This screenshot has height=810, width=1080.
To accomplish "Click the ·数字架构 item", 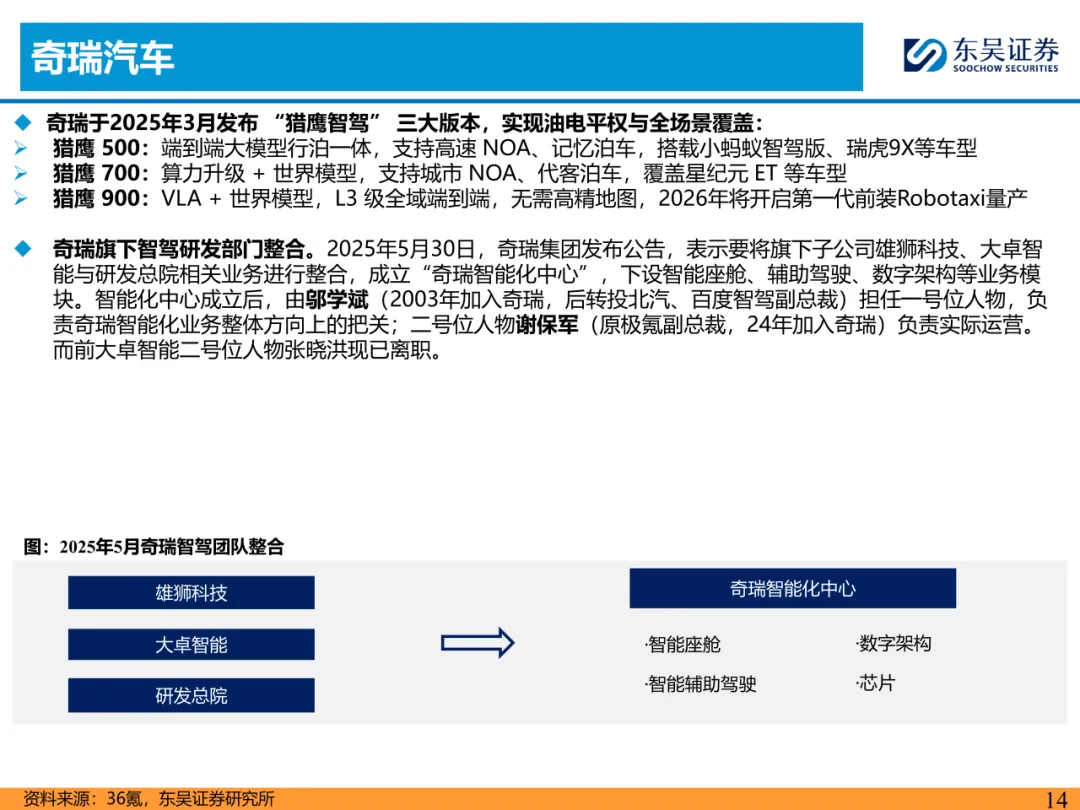I will tap(893, 643).
